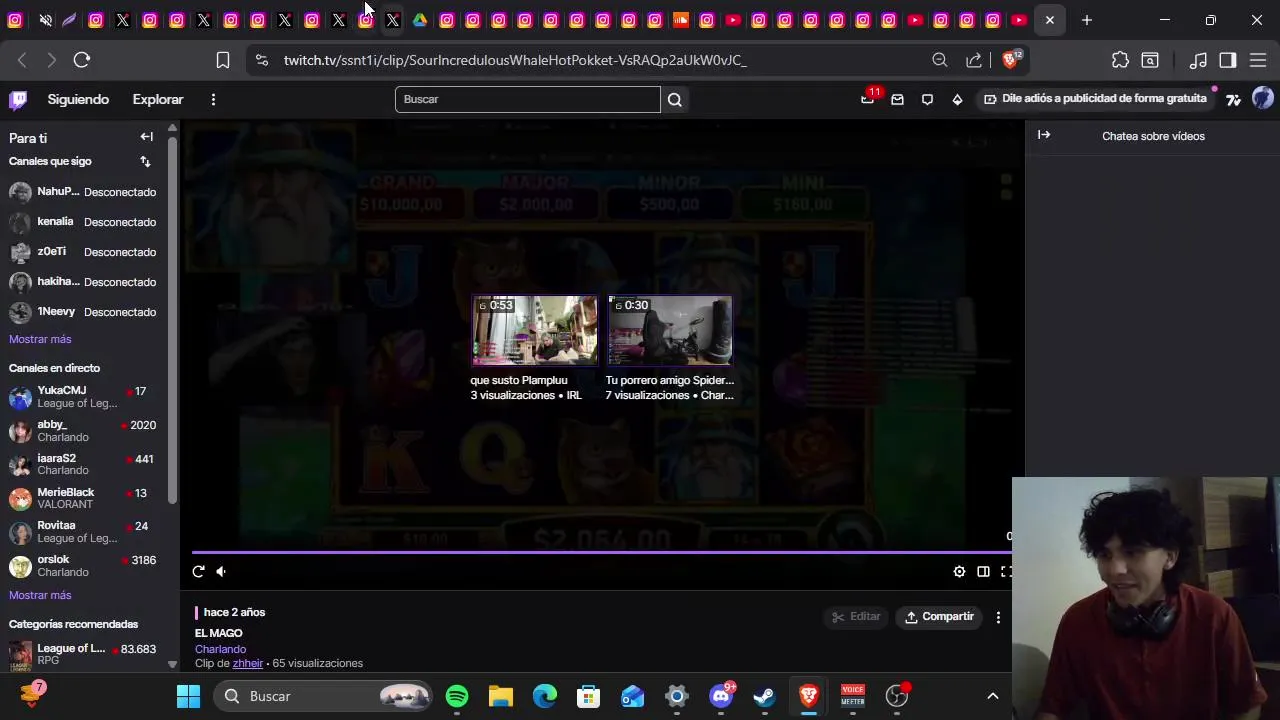Reload the page in browser
The height and width of the screenshot is (720, 1280).
click(x=82, y=60)
